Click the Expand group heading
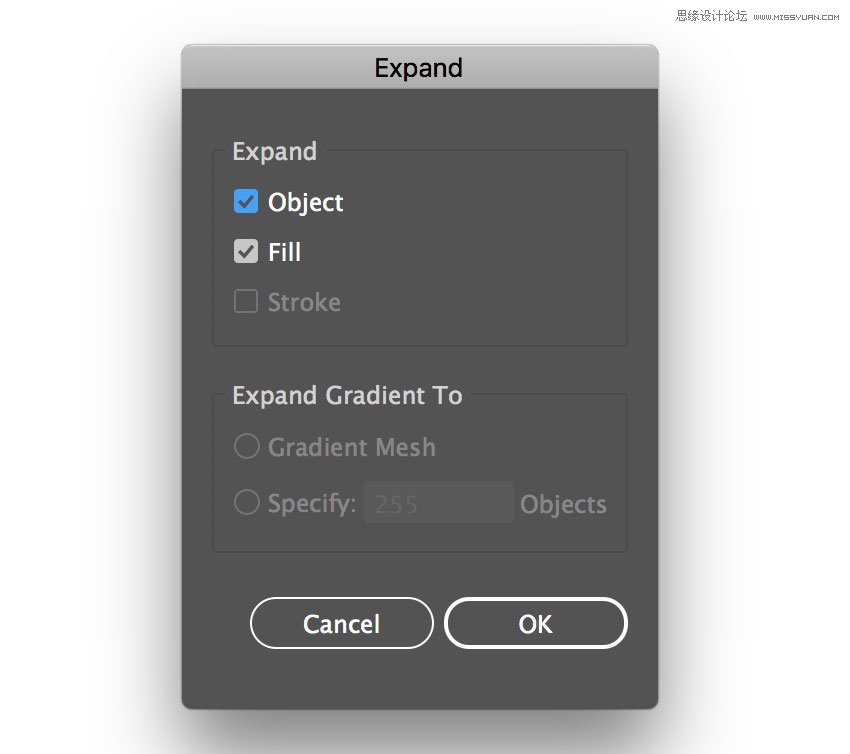The width and height of the screenshot is (850, 754). [274, 151]
